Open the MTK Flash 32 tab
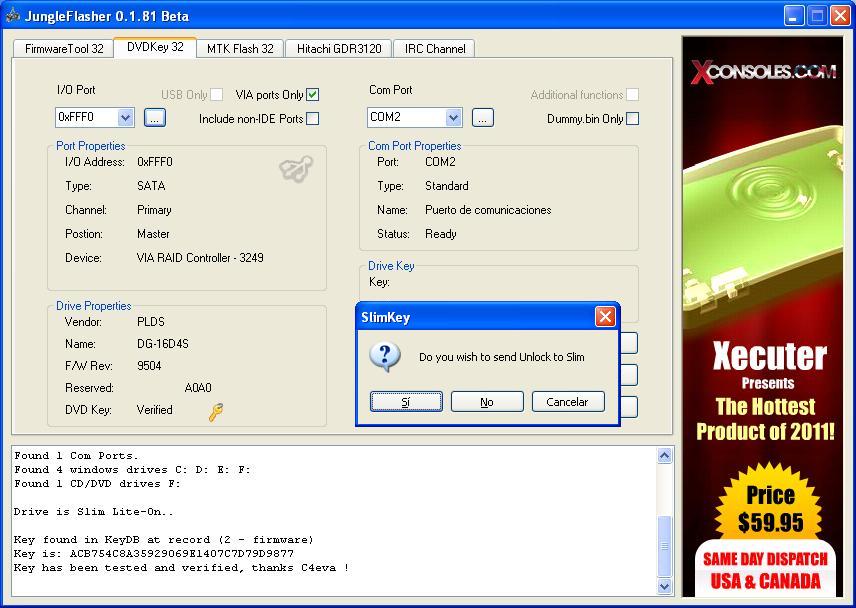 [240, 48]
